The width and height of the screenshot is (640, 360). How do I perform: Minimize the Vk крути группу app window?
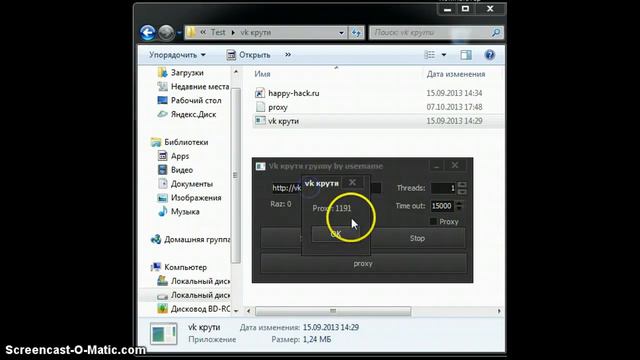coord(436,166)
